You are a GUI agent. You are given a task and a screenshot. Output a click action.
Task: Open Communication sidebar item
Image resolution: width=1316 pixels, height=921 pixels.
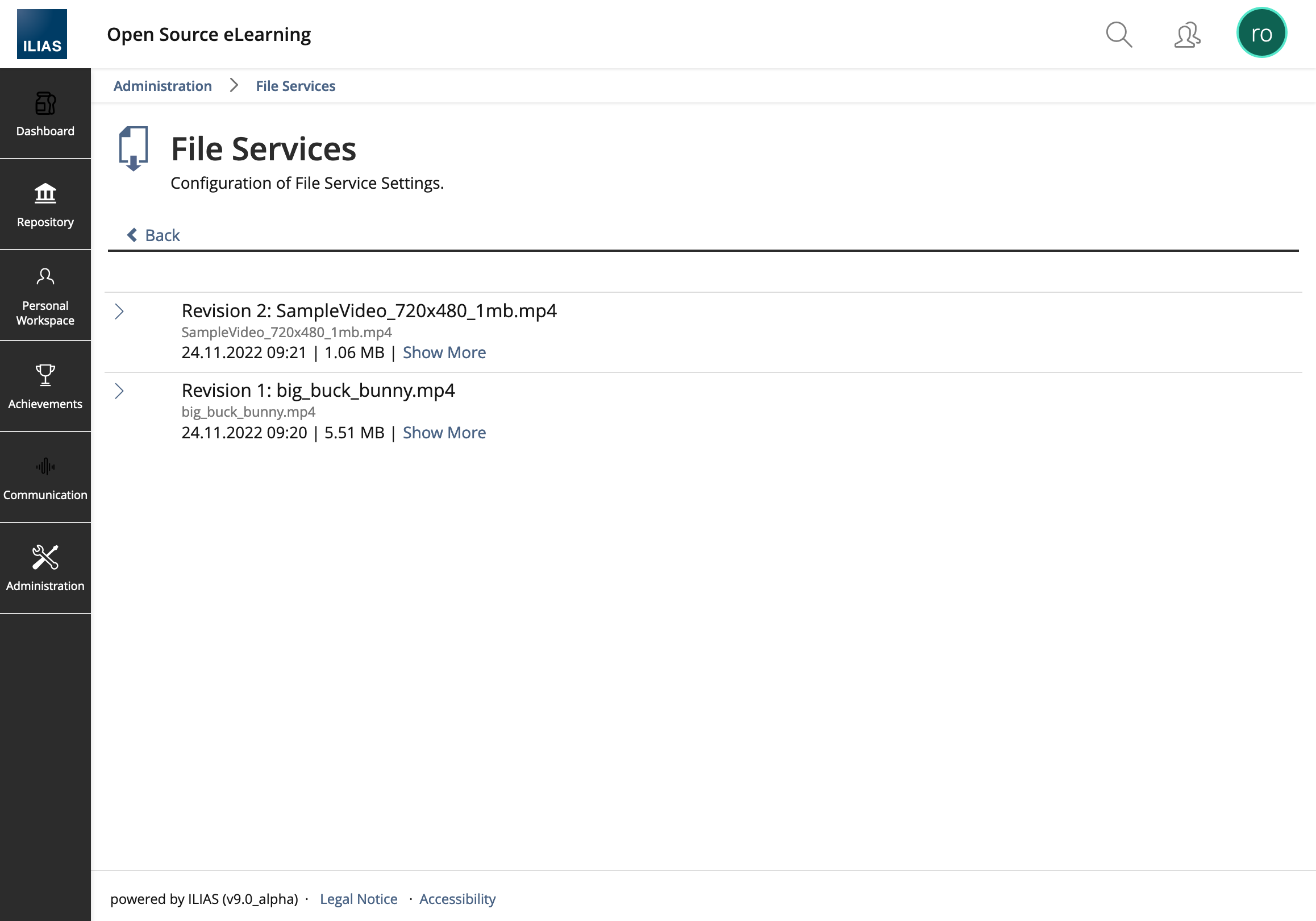[x=45, y=478]
